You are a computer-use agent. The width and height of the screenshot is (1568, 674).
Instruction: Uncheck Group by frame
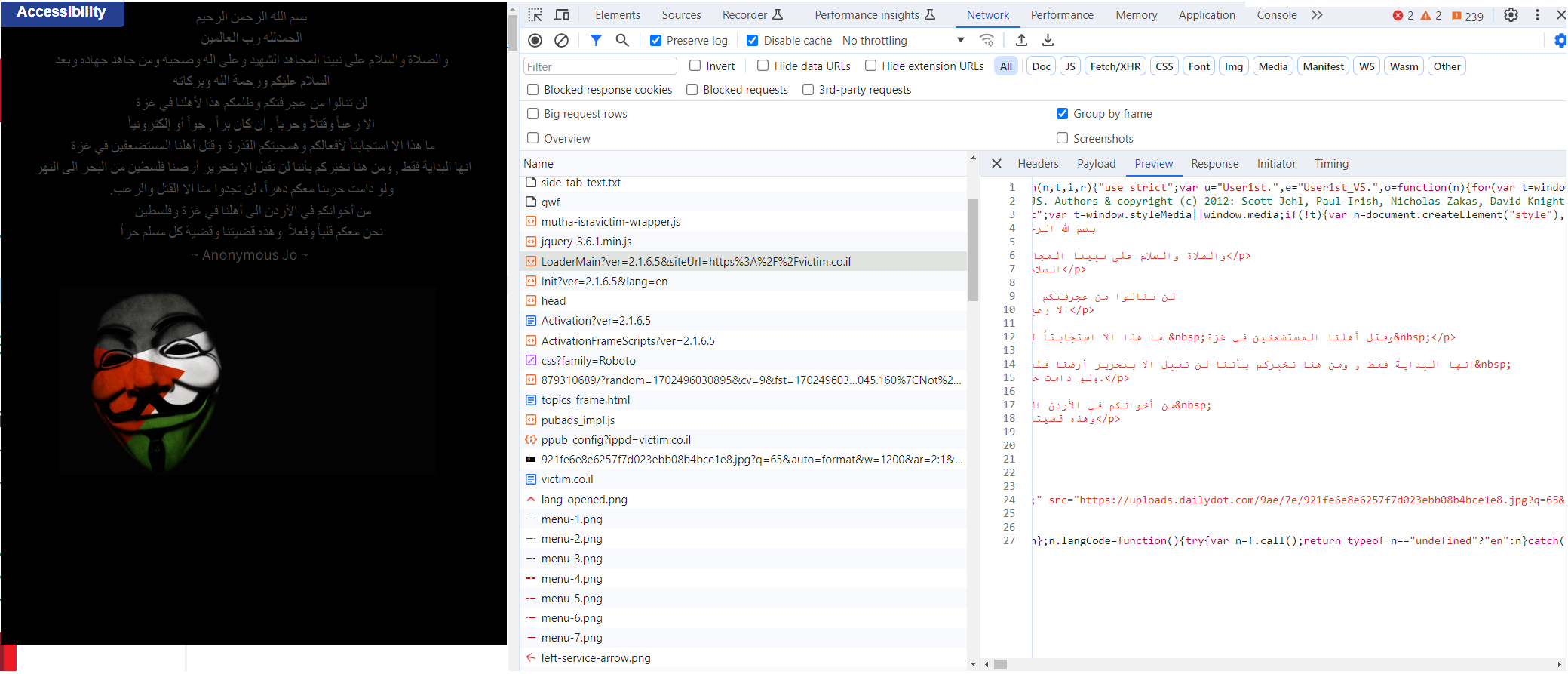(1063, 114)
